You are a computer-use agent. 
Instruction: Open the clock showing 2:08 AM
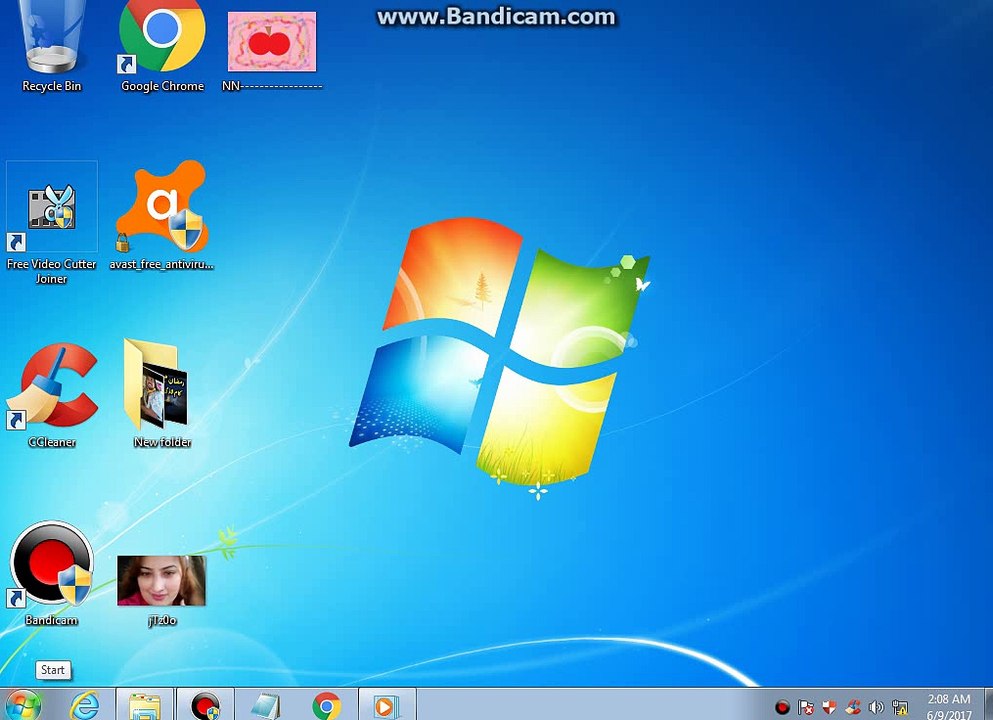coord(949,706)
